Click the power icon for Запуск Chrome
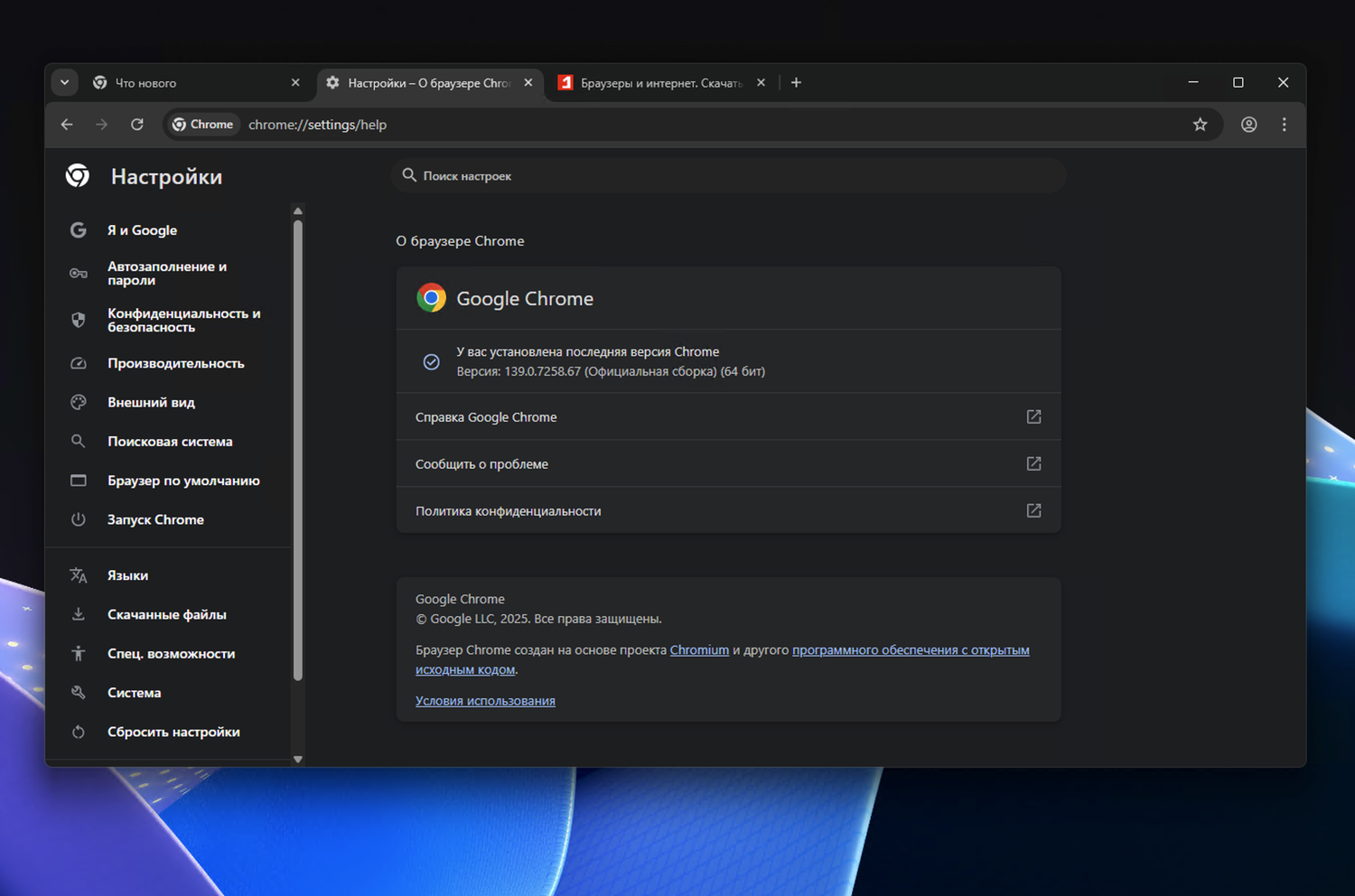This screenshot has height=896, width=1355. point(79,519)
